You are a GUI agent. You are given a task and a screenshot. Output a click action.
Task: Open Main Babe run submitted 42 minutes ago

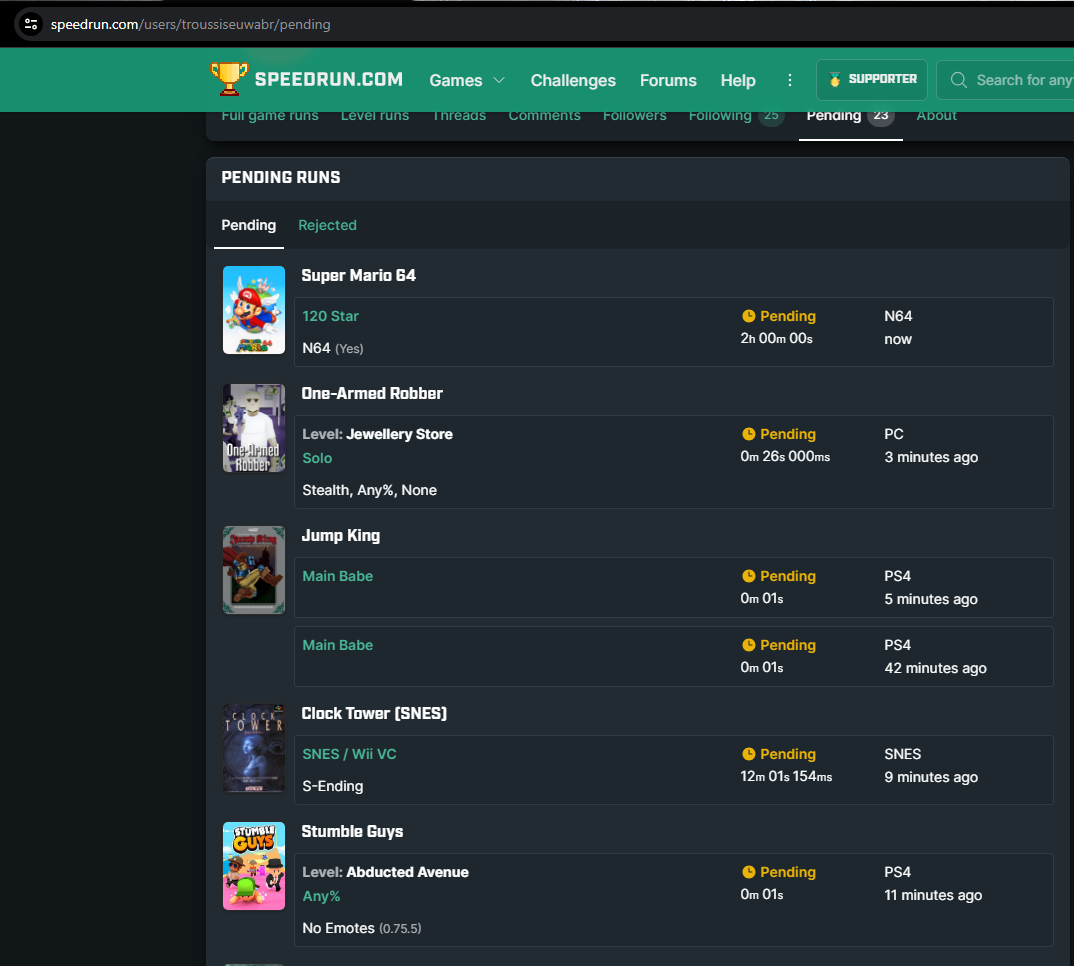(338, 645)
